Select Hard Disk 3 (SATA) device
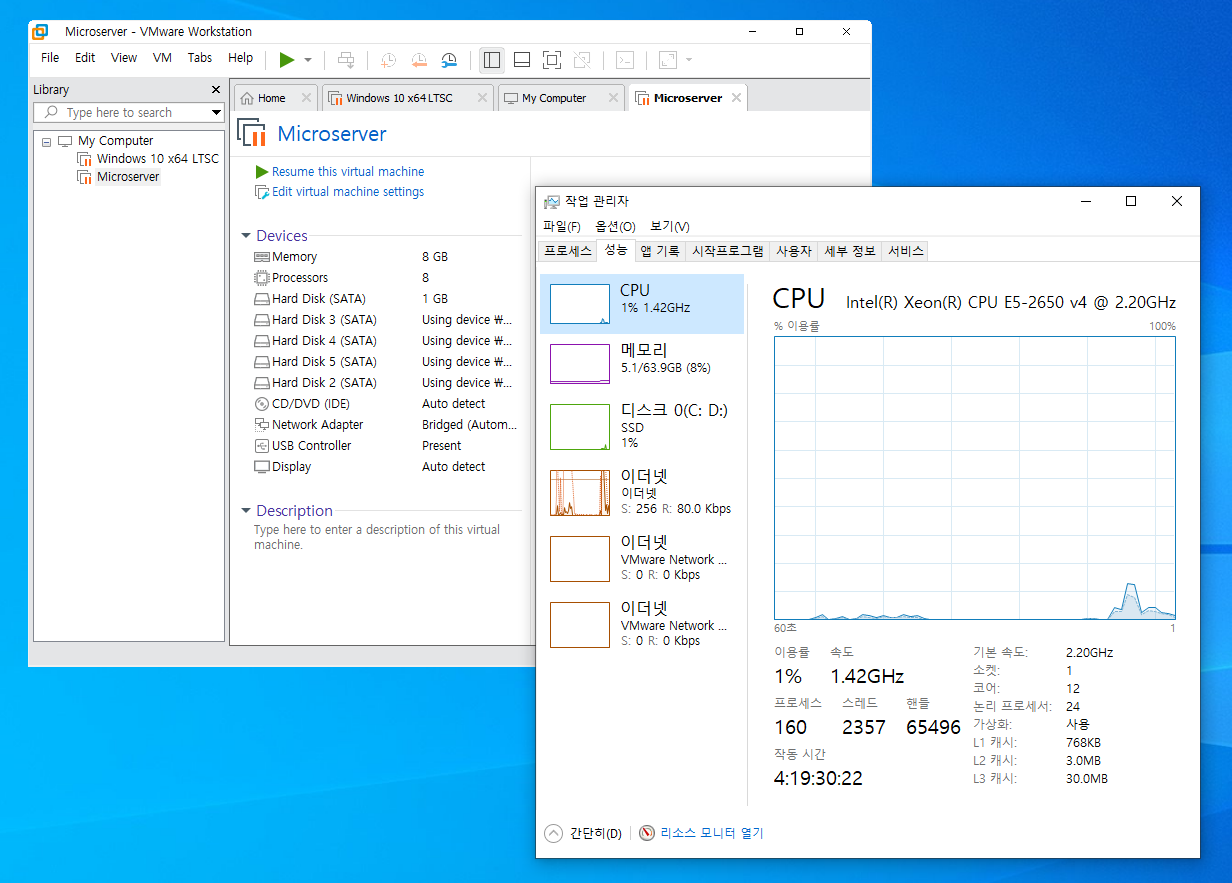 (387, 320)
